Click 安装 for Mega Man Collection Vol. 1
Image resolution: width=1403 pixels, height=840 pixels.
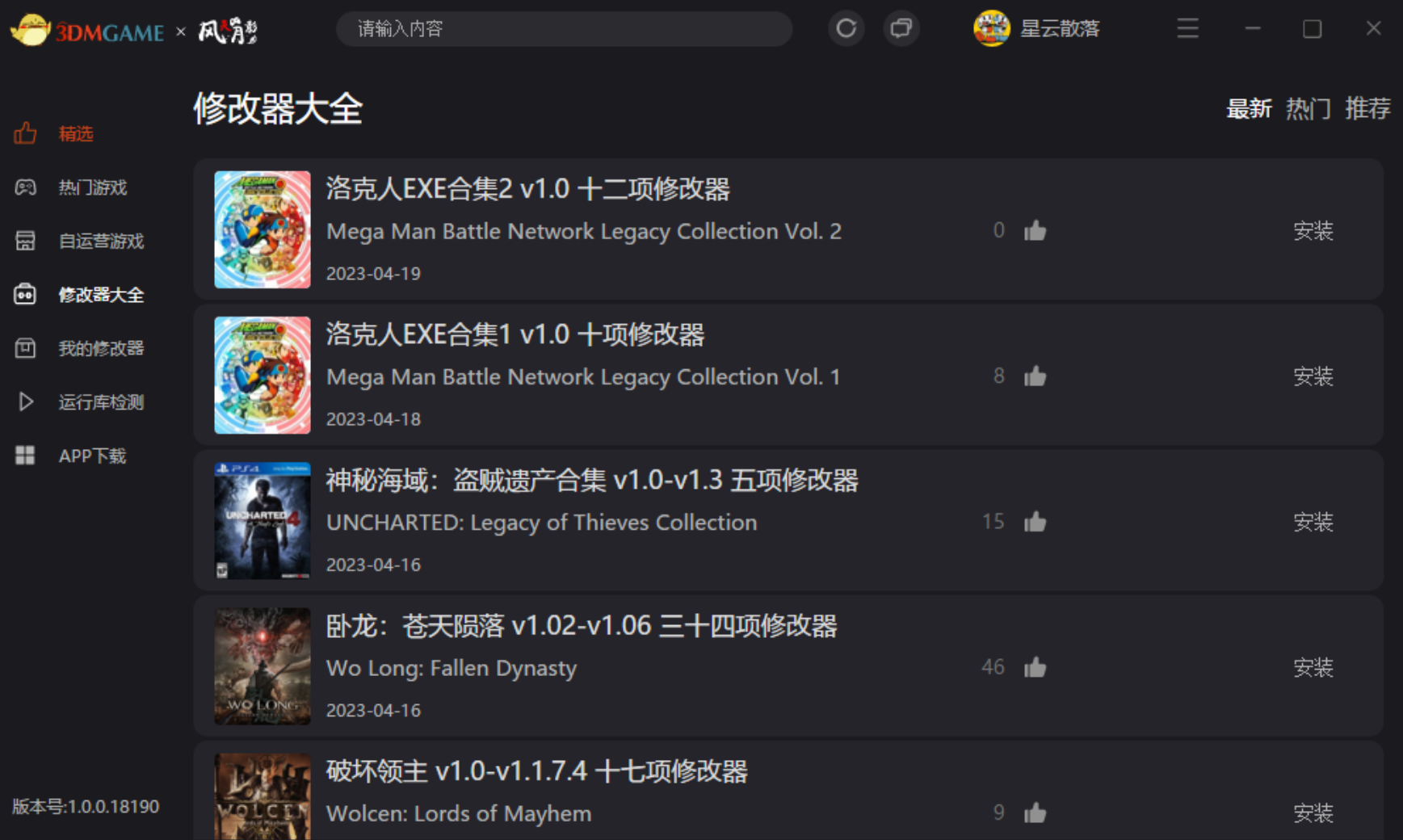pos(1313,376)
